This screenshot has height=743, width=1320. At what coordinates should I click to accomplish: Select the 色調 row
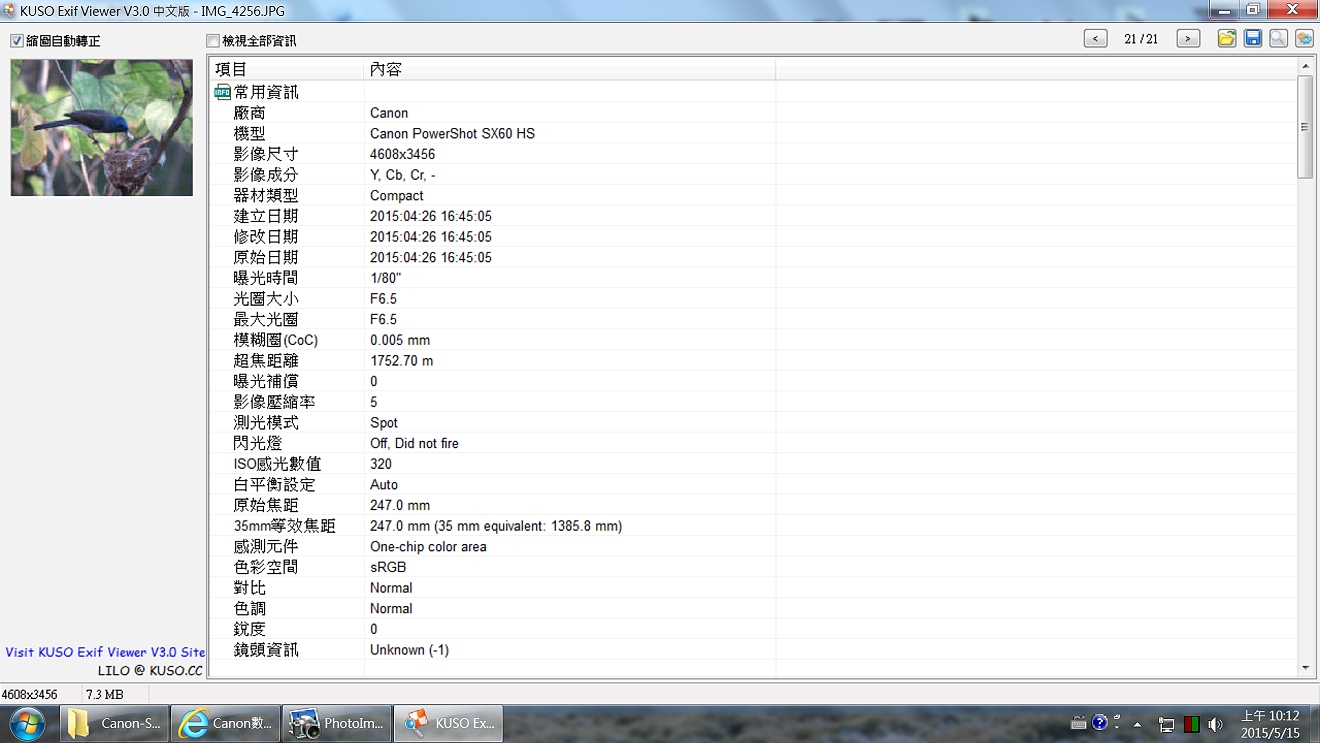coord(753,608)
